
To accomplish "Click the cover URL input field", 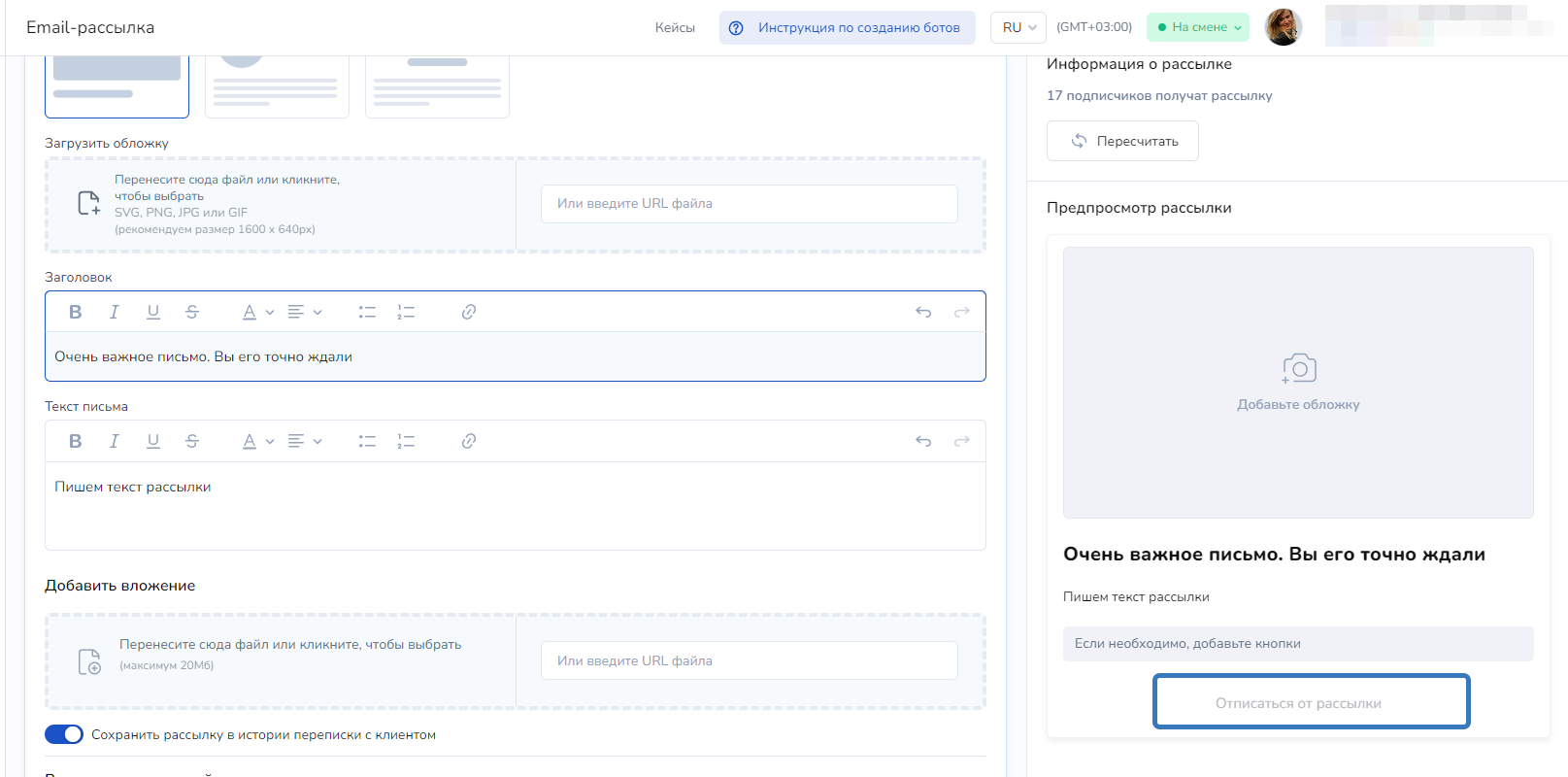I will [749, 204].
